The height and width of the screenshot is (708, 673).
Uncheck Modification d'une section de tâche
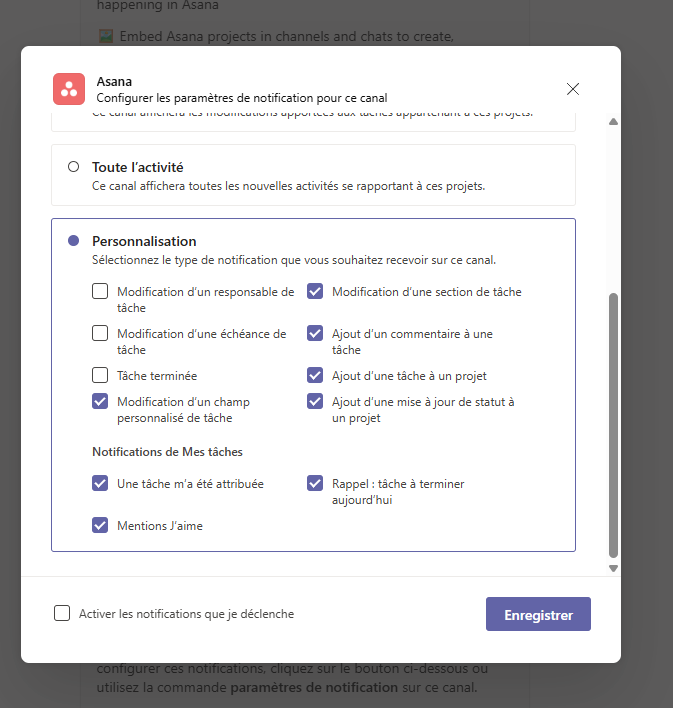click(x=315, y=291)
